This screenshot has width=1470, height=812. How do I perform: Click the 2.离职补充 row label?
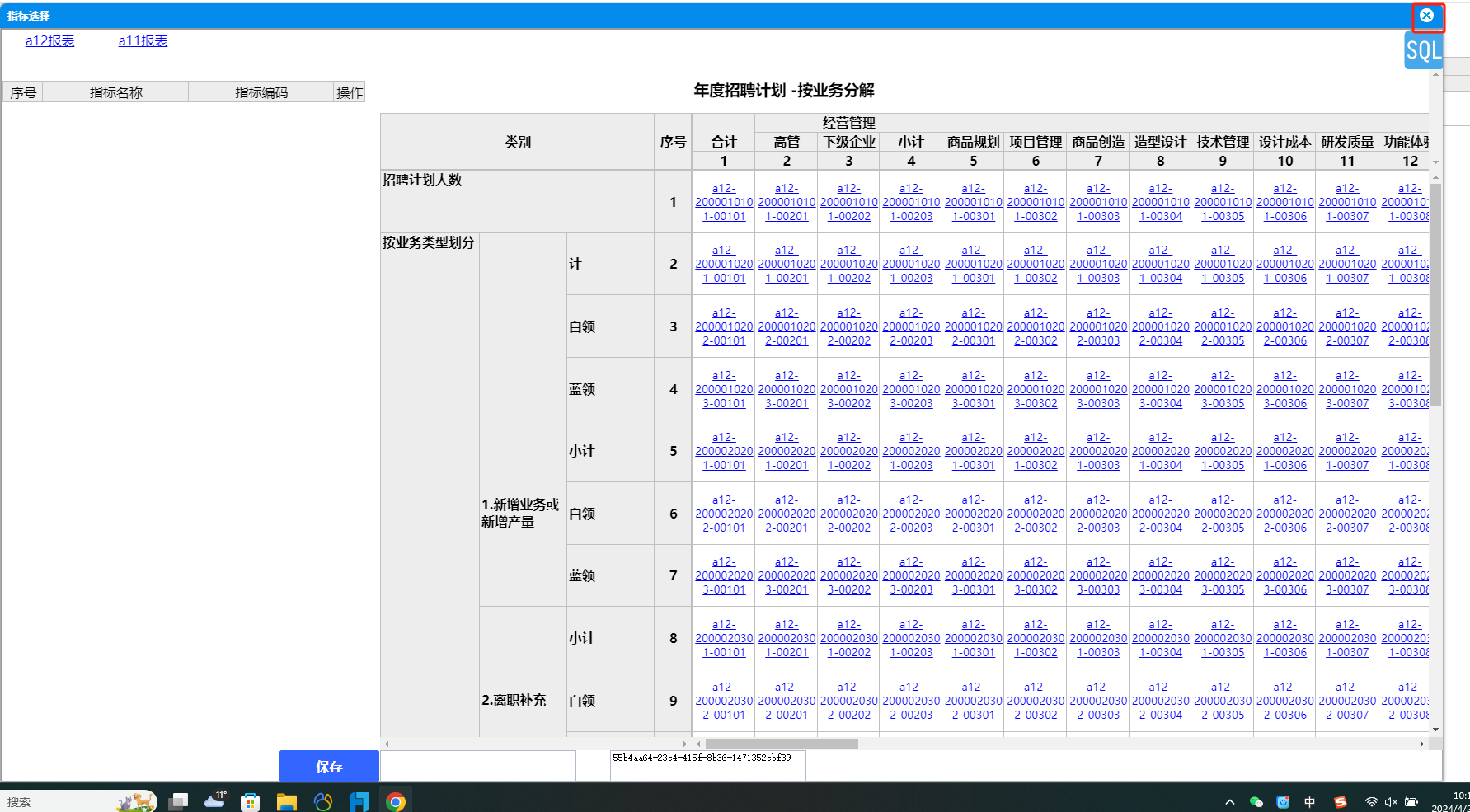(x=514, y=700)
